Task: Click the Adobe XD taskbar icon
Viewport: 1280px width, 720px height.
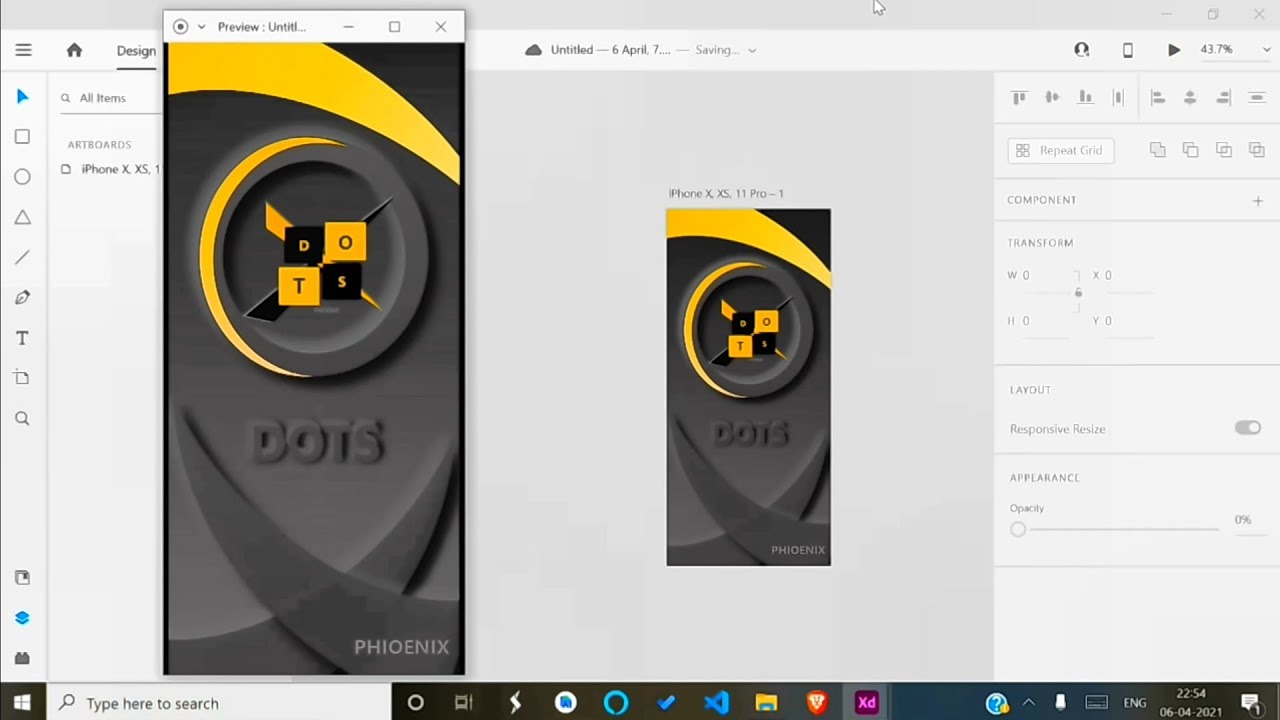Action: coord(866,703)
